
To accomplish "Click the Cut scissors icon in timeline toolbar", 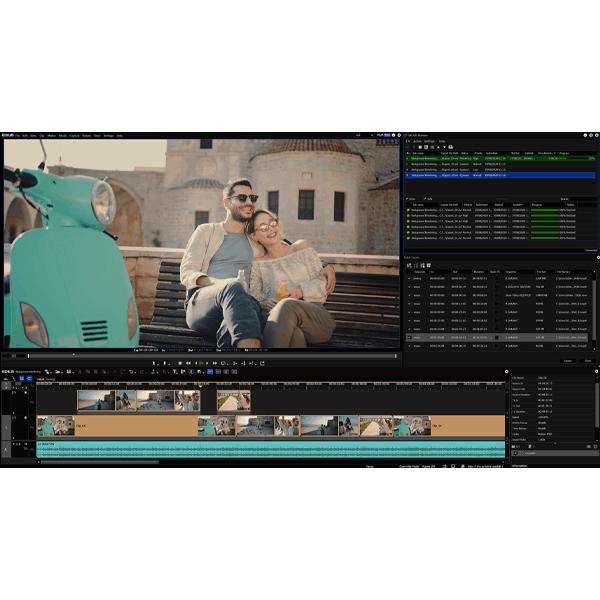I will click(x=80, y=372).
